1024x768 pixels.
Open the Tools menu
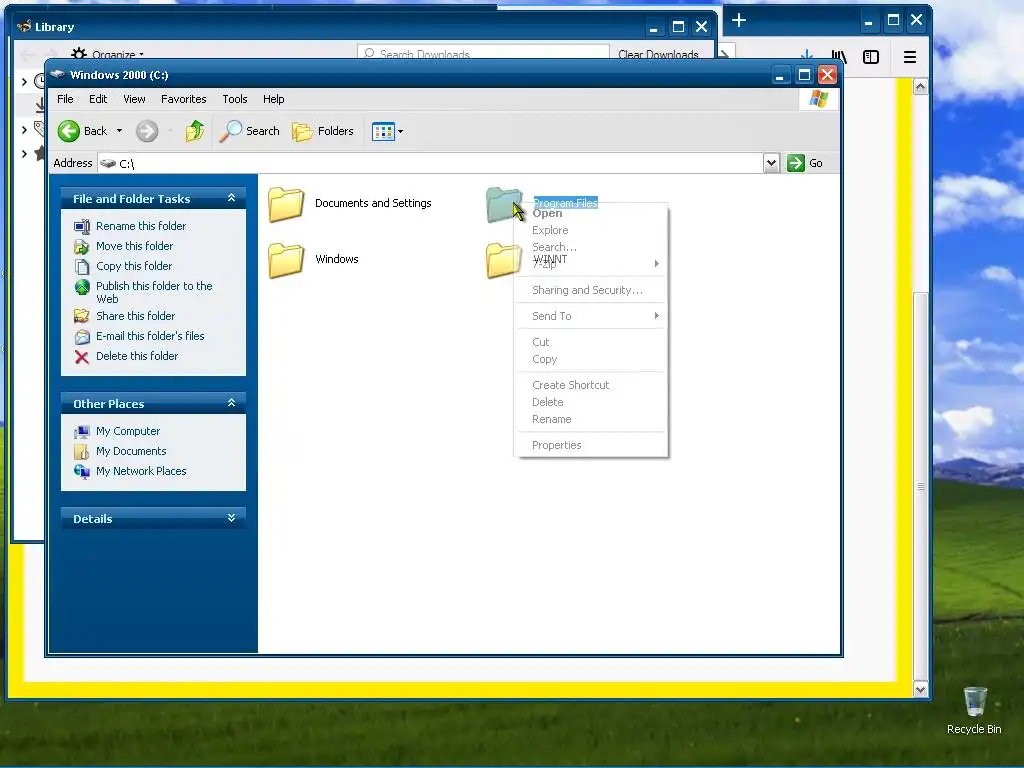234,99
